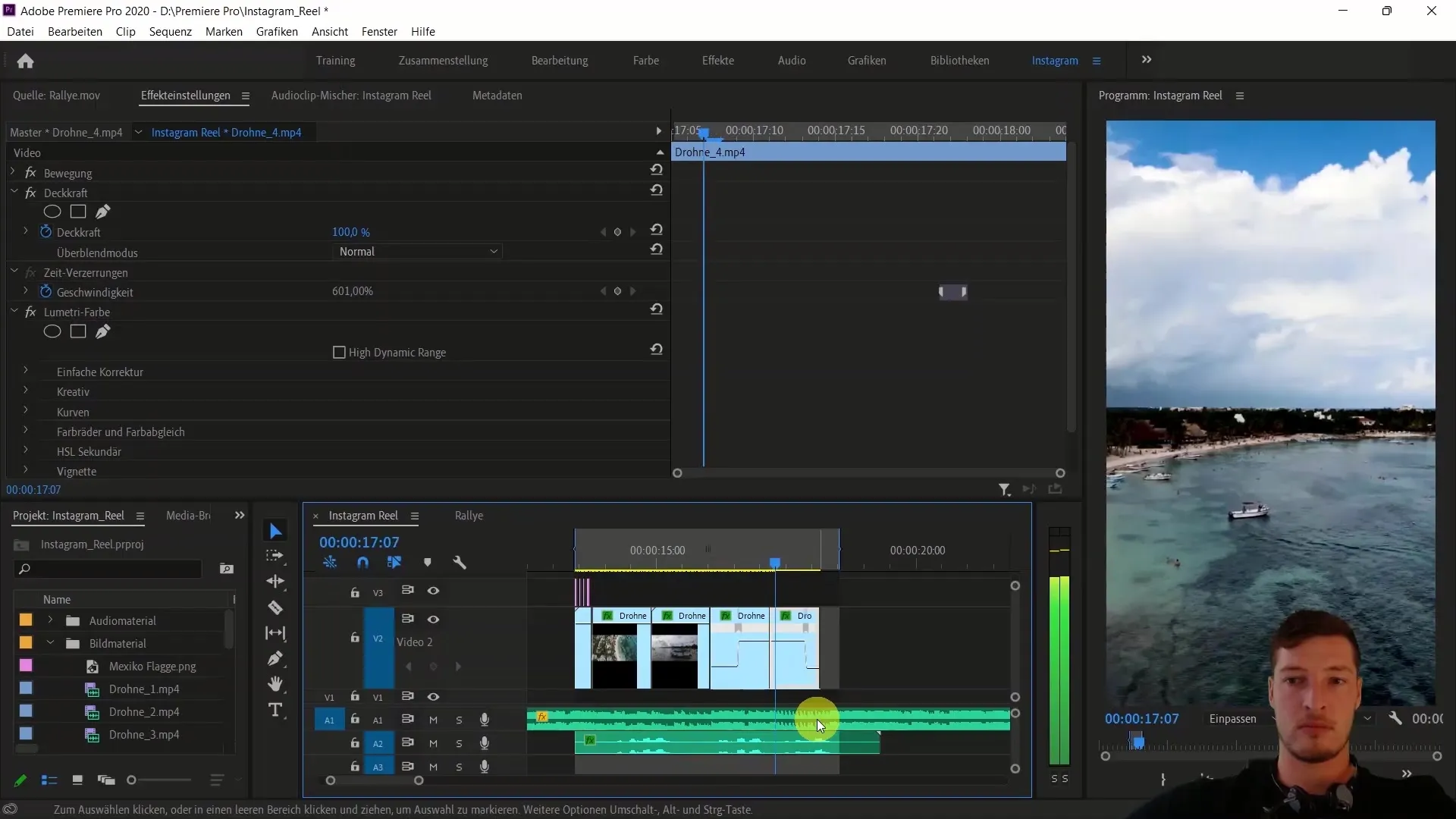Switch to Audioclip-Mischer tab
Viewport: 1456px width, 819px height.
[x=351, y=96]
